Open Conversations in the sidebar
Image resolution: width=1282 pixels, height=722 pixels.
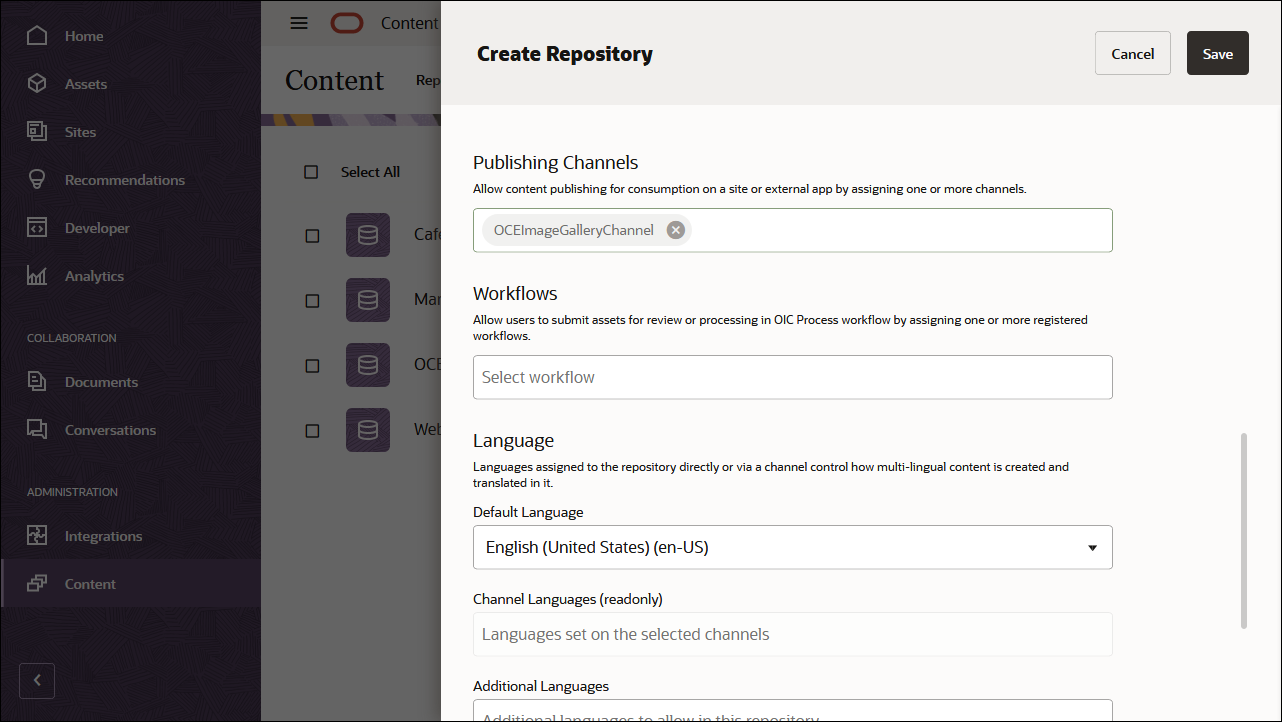110,429
